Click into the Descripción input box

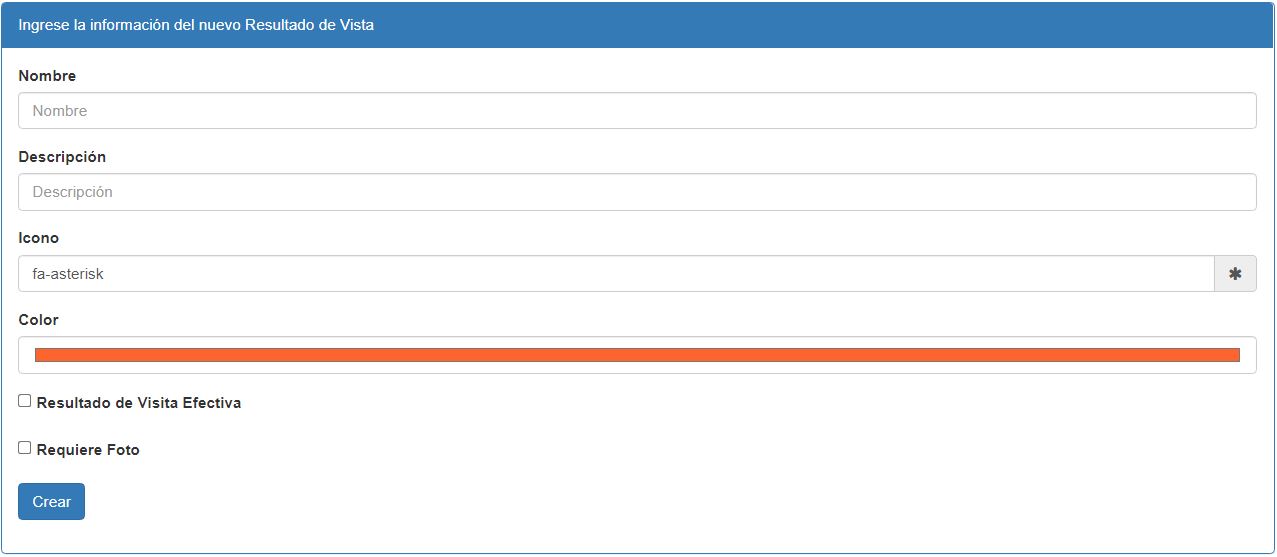click(637, 192)
